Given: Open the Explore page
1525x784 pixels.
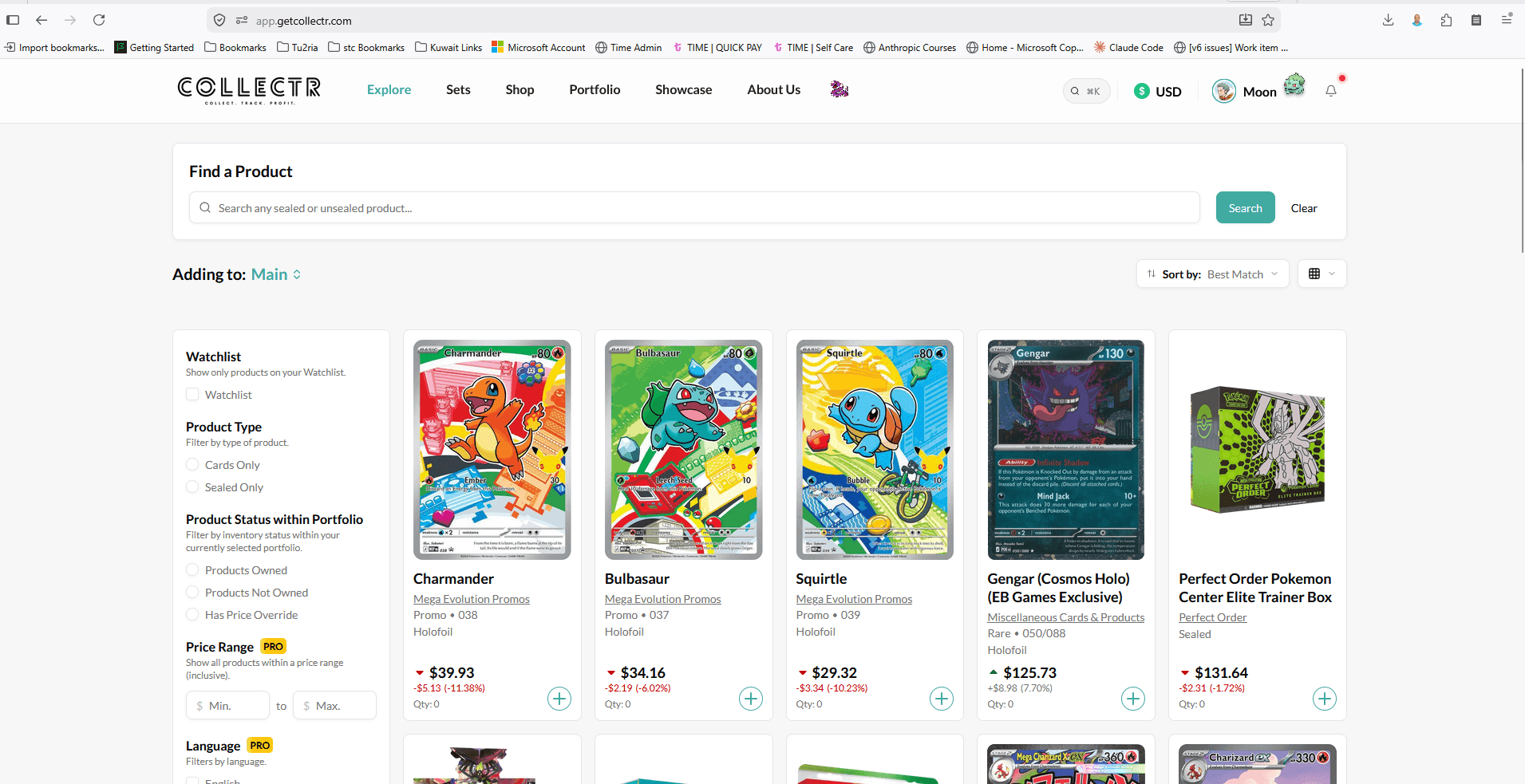Looking at the screenshot, I should click(x=389, y=89).
